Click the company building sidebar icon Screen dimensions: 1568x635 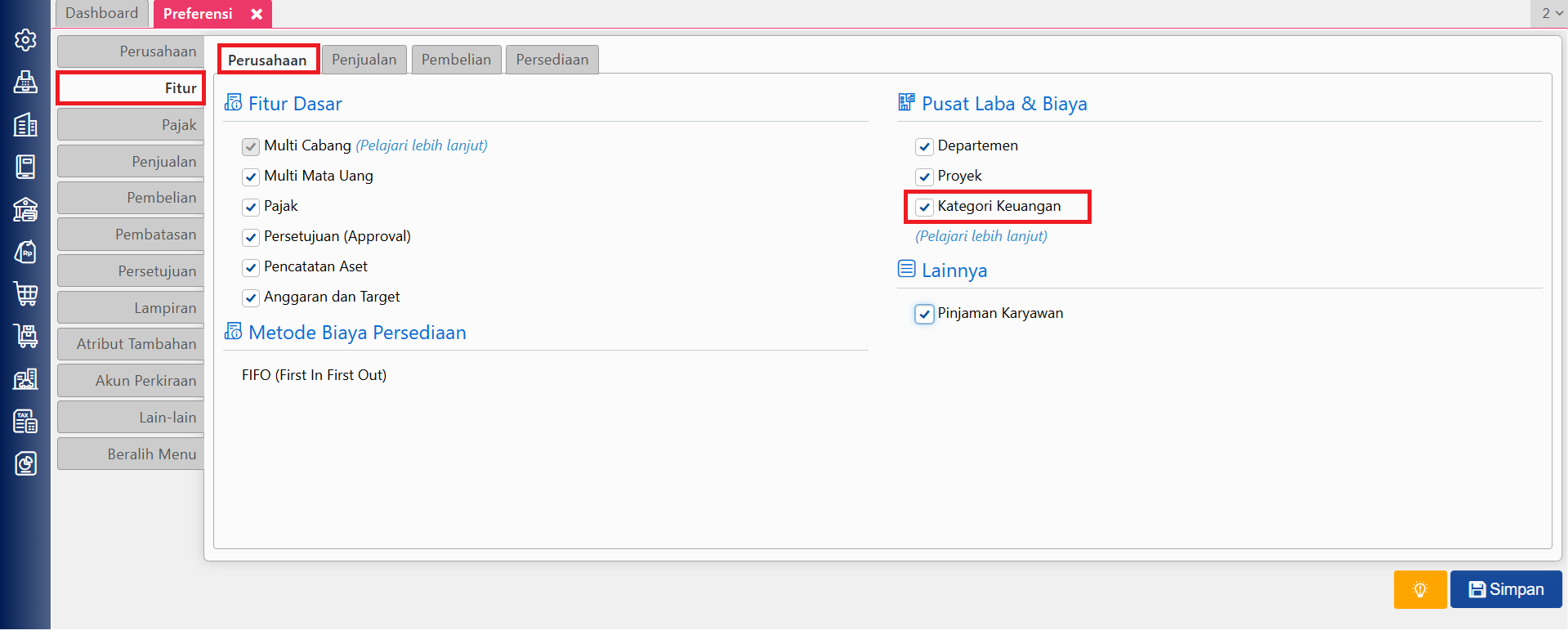[25, 124]
